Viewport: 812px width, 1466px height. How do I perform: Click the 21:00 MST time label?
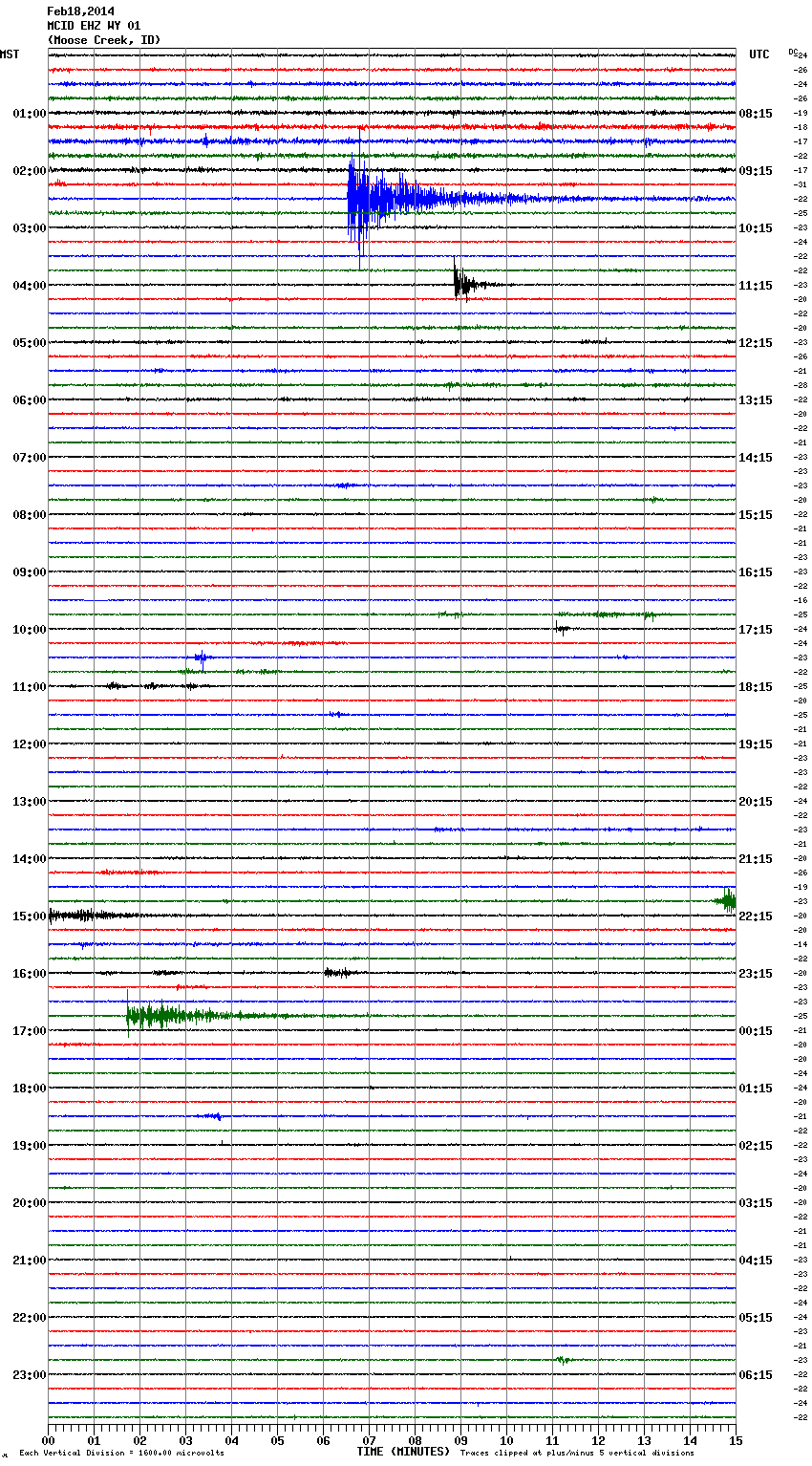pyautogui.click(x=30, y=1261)
